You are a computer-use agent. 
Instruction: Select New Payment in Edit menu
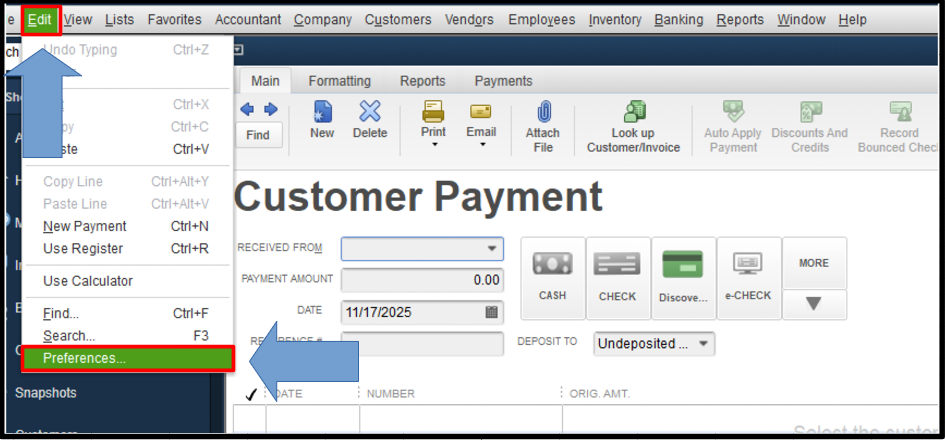click(126, 227)
